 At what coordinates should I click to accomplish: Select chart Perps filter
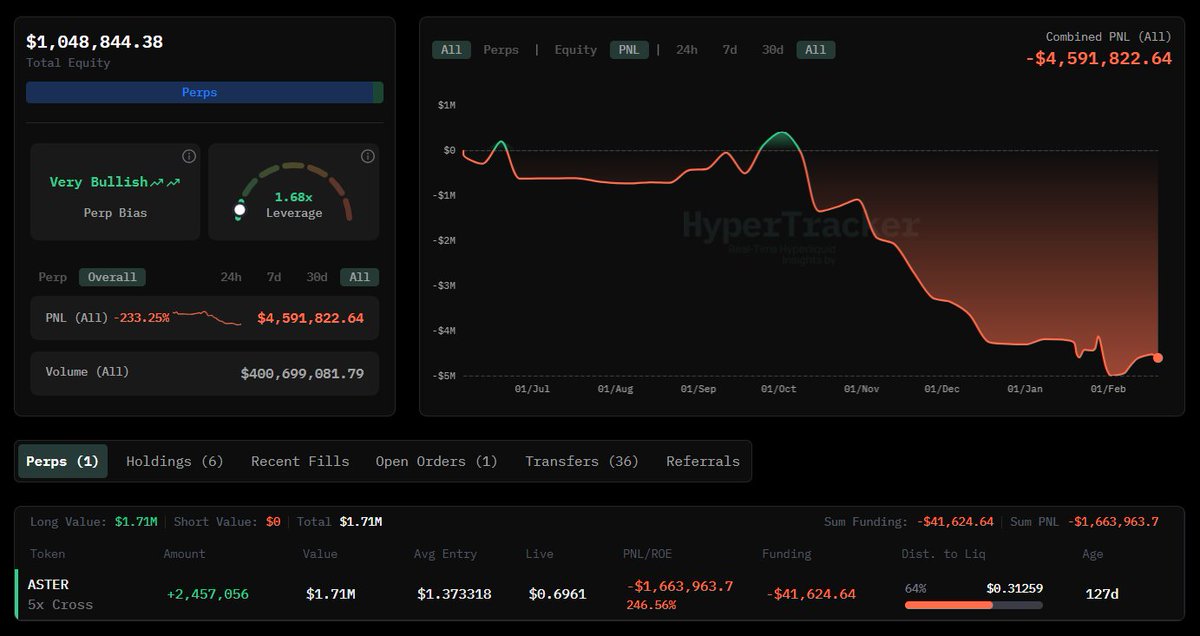[x=501, y=49]
